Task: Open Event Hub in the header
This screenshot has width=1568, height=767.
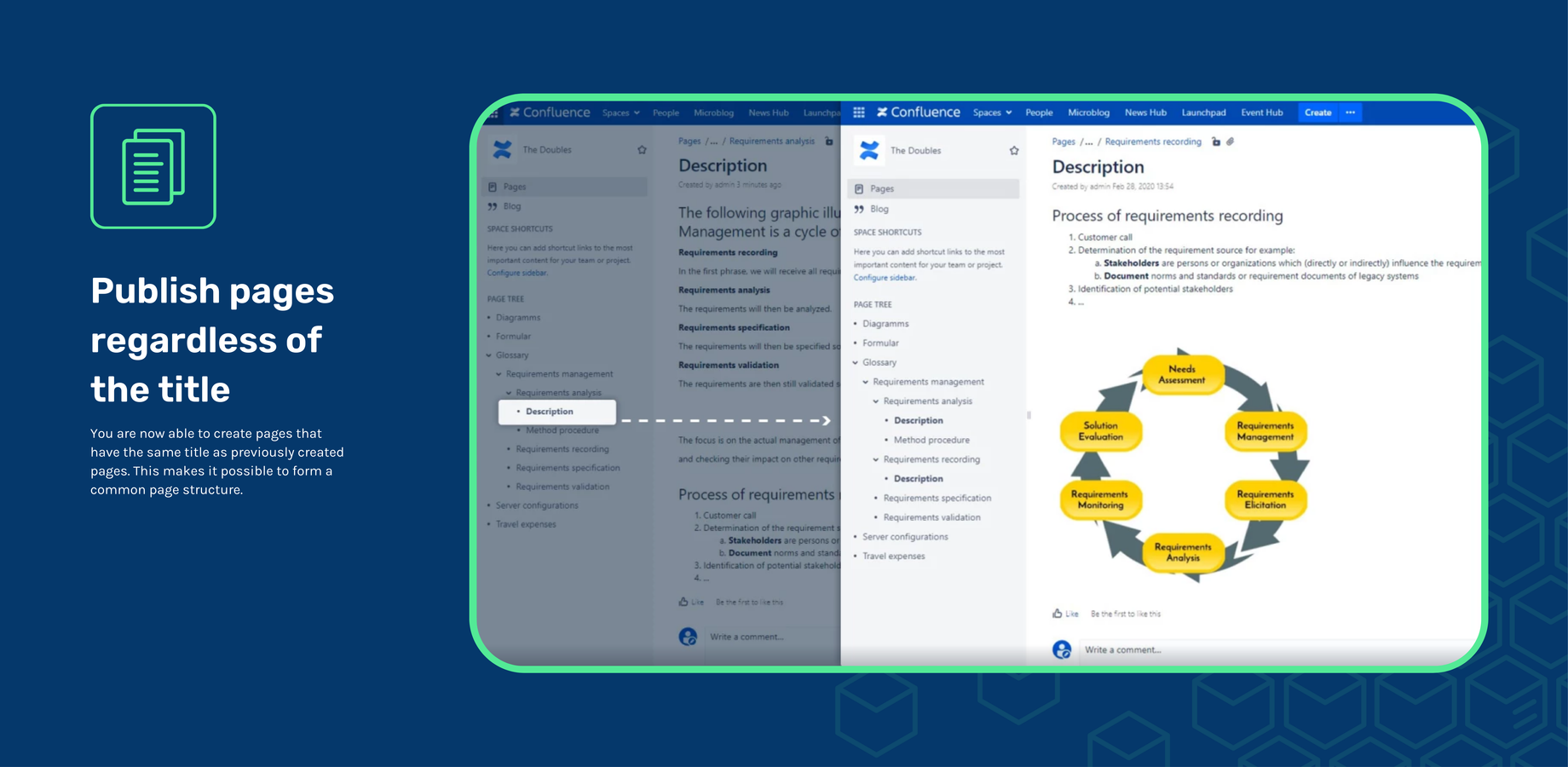Action: pos(1261,112)
